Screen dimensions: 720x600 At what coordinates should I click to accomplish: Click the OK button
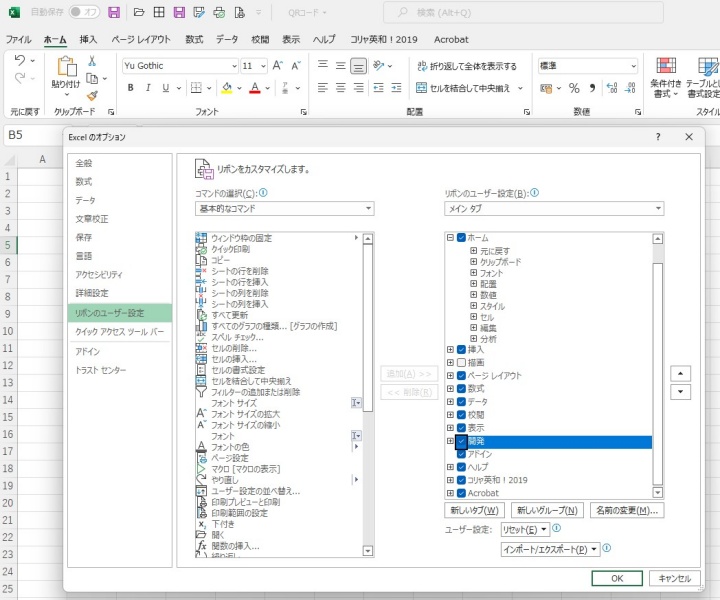[x=617, y=578]
